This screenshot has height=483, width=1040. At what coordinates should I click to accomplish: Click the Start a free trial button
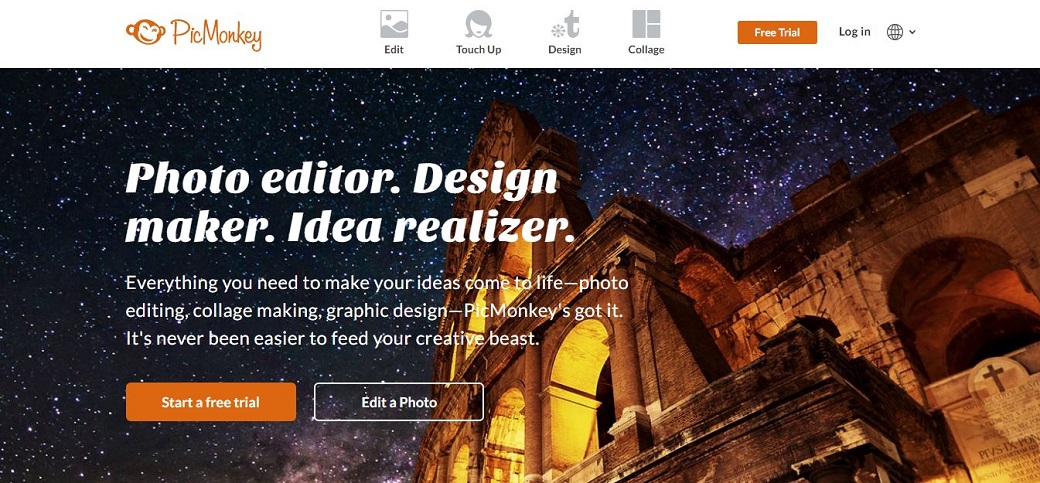pos(211,401)
